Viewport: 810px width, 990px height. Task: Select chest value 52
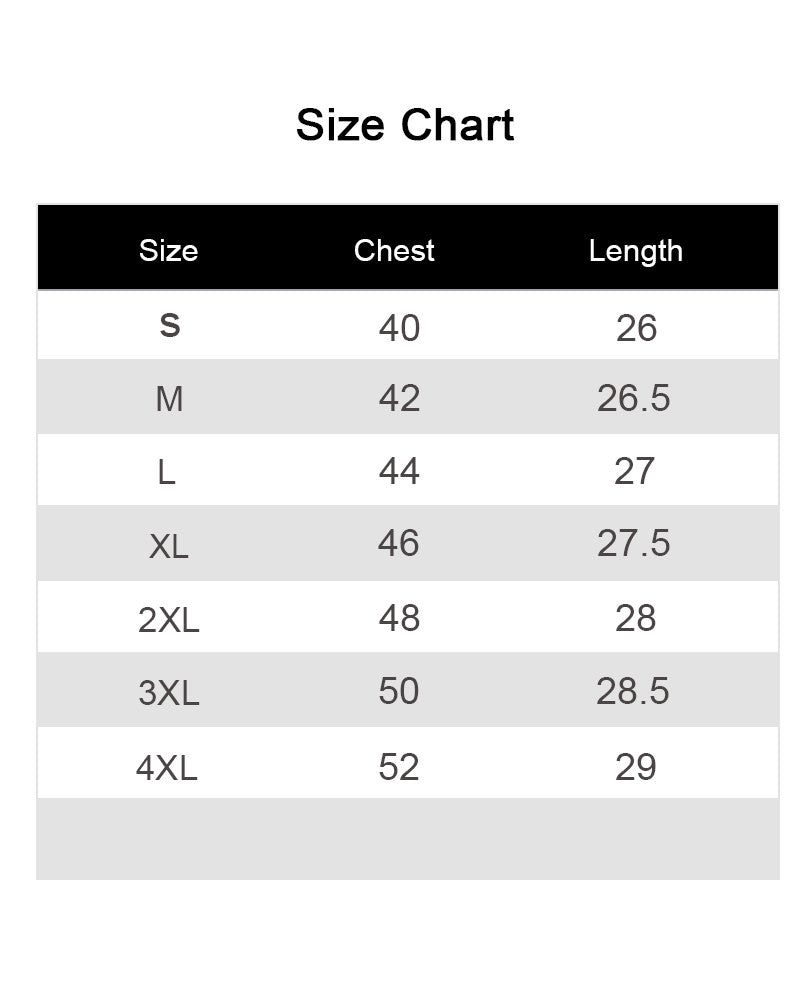point(398,768)
